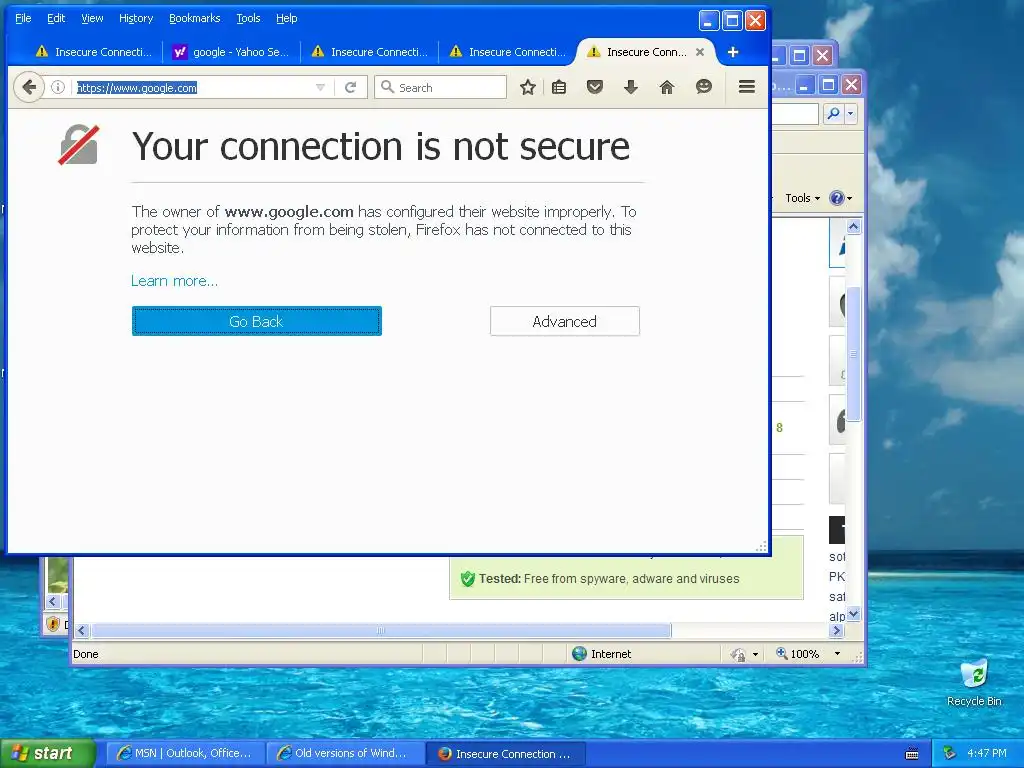Click Internet Explorer vertical scrollbar thumb

coord(853,353)
